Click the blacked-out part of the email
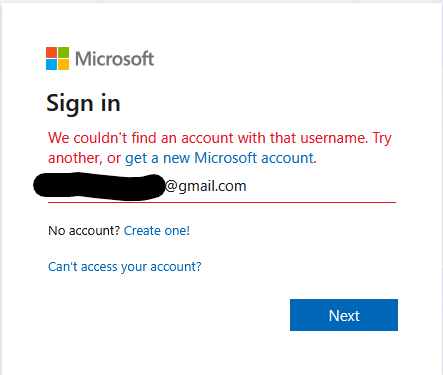The width and height of the screenshot is (443, 375). [99, 186]
